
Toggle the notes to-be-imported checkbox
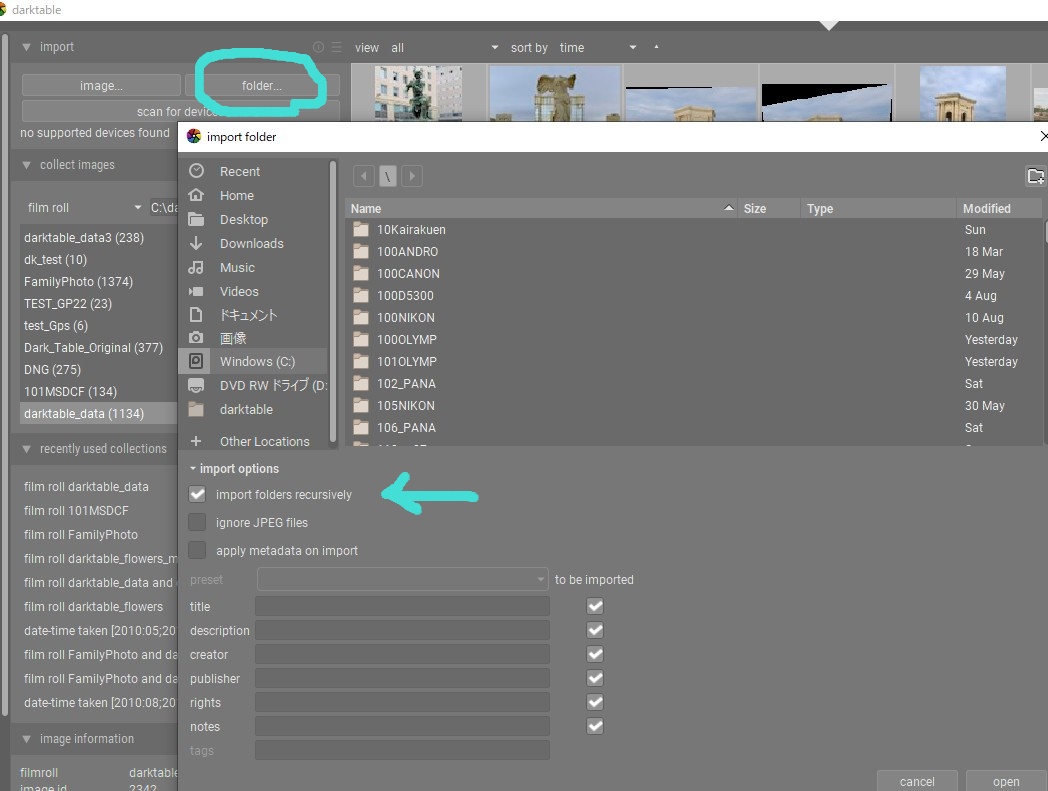click(x=595, y=727)
